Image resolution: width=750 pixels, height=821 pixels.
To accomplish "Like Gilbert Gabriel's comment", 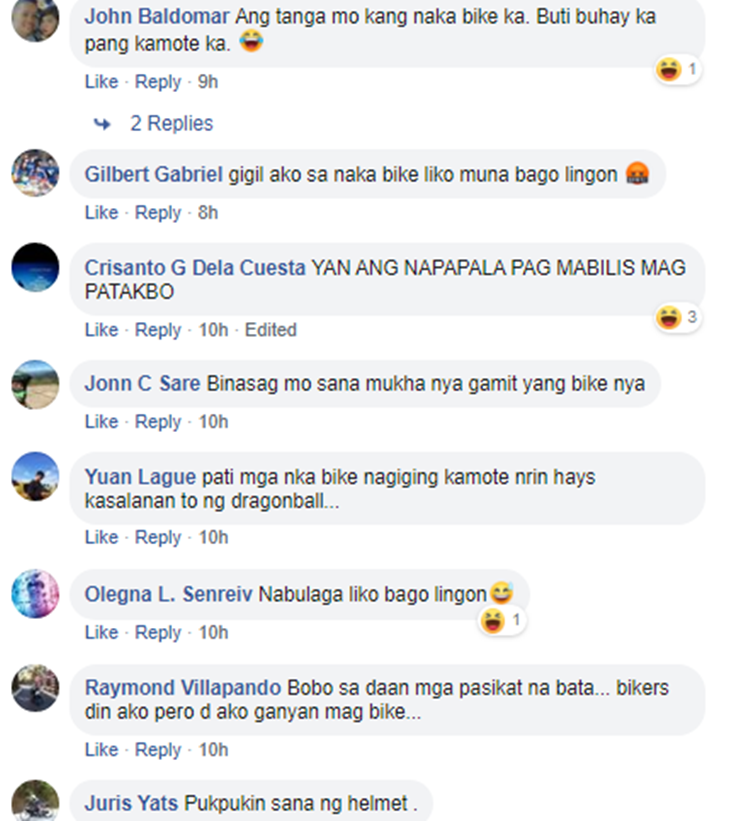I will click(102, 213).
